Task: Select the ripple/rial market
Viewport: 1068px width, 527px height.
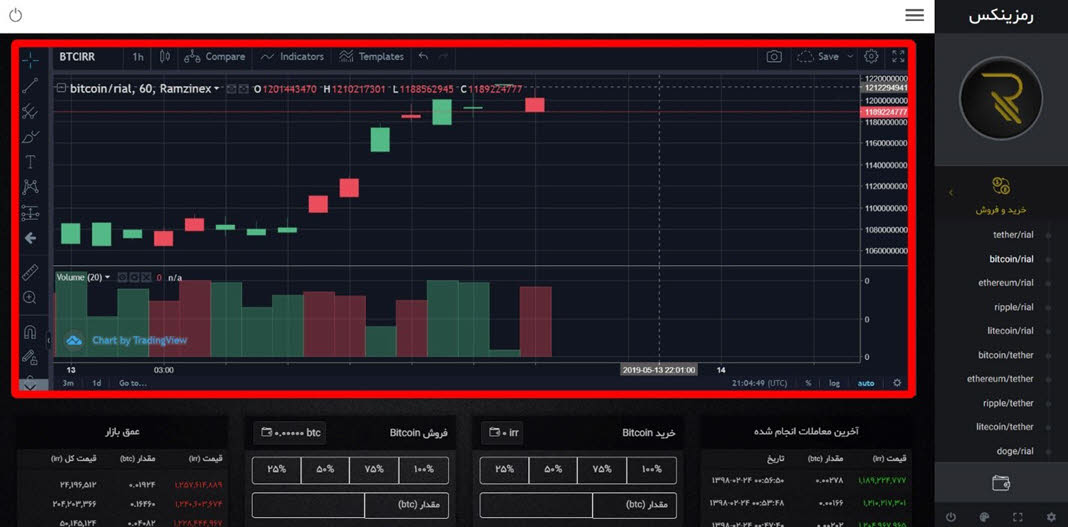Action: coord(1014,307)
